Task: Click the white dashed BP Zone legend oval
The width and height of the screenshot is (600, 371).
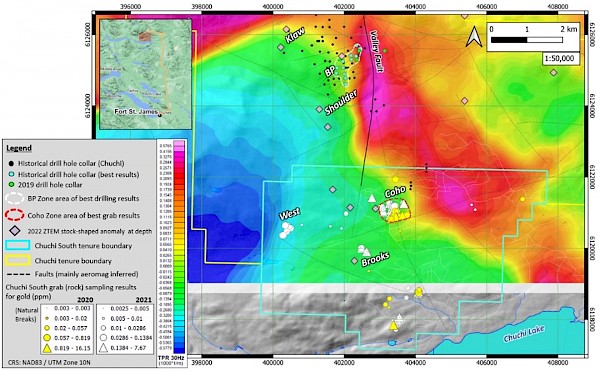Action: click(15, 199)
